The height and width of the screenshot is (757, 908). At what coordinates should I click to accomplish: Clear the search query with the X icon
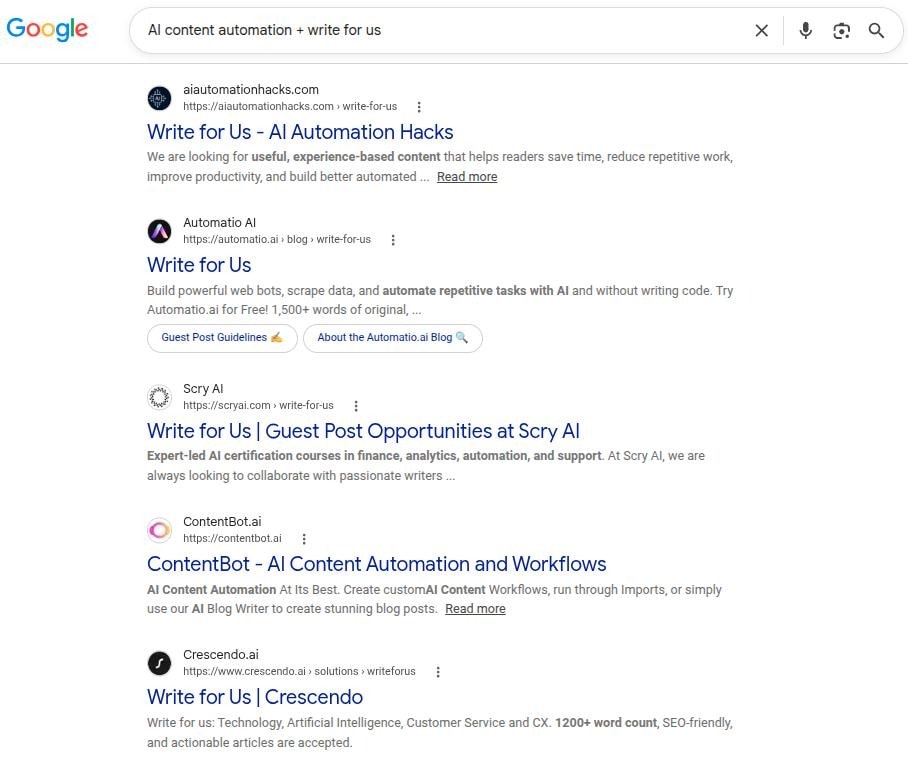click(761, 30)
